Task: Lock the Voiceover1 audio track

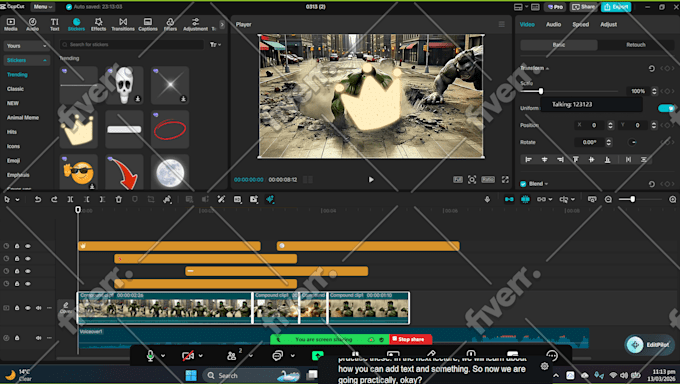Action: click(x=17, y=338)
